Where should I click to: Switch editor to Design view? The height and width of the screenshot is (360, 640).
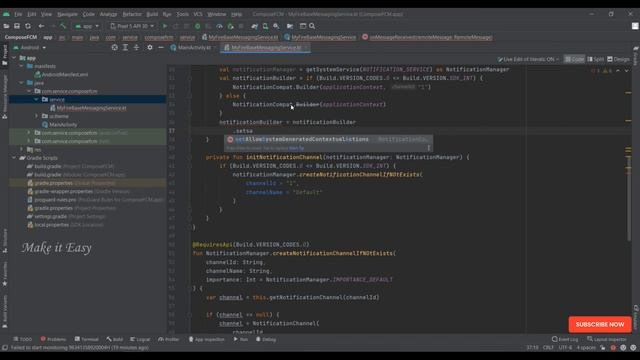tap(618, 59)
